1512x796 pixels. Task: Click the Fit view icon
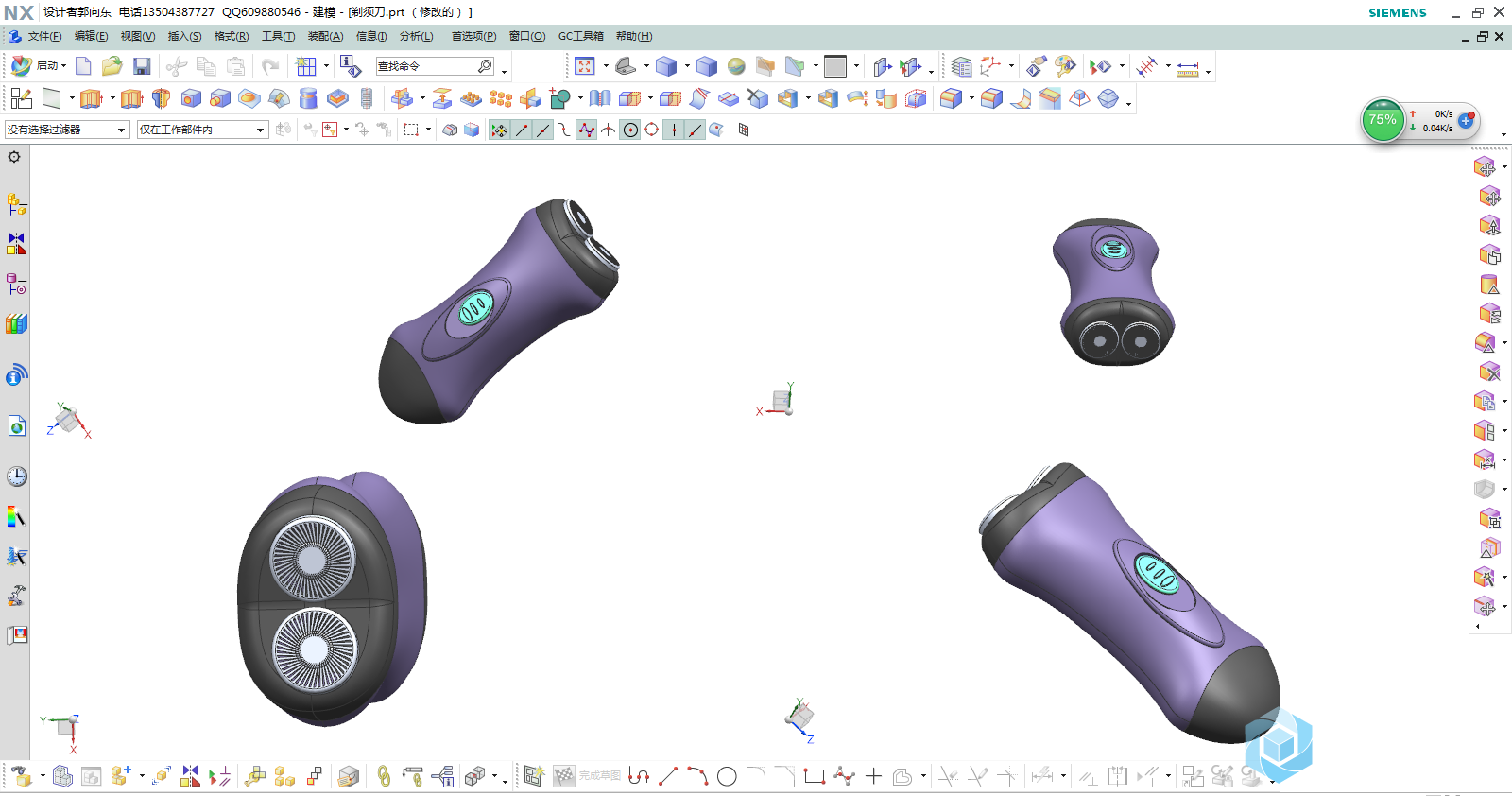(584, 66)
